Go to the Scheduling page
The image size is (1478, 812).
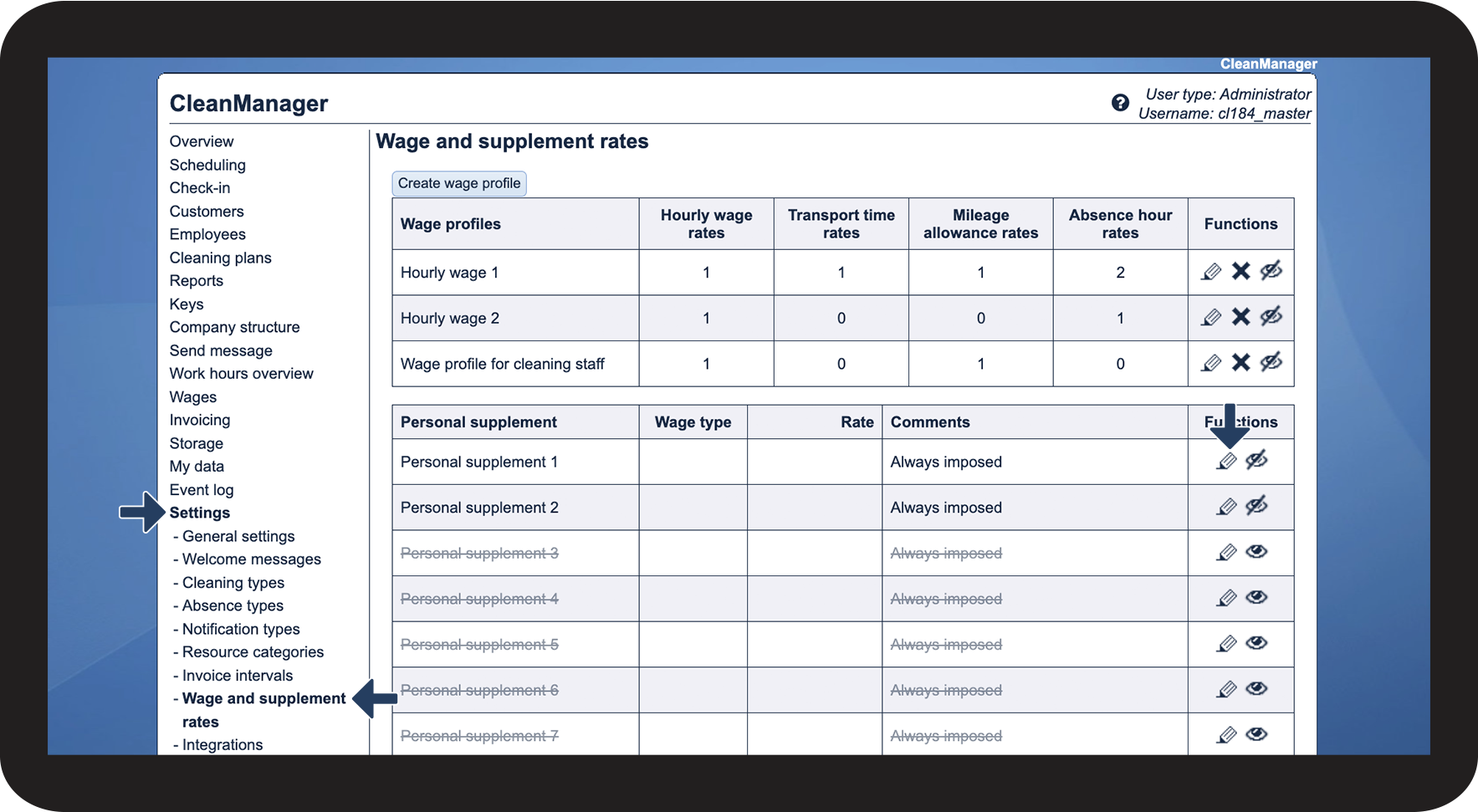point(207,165)
